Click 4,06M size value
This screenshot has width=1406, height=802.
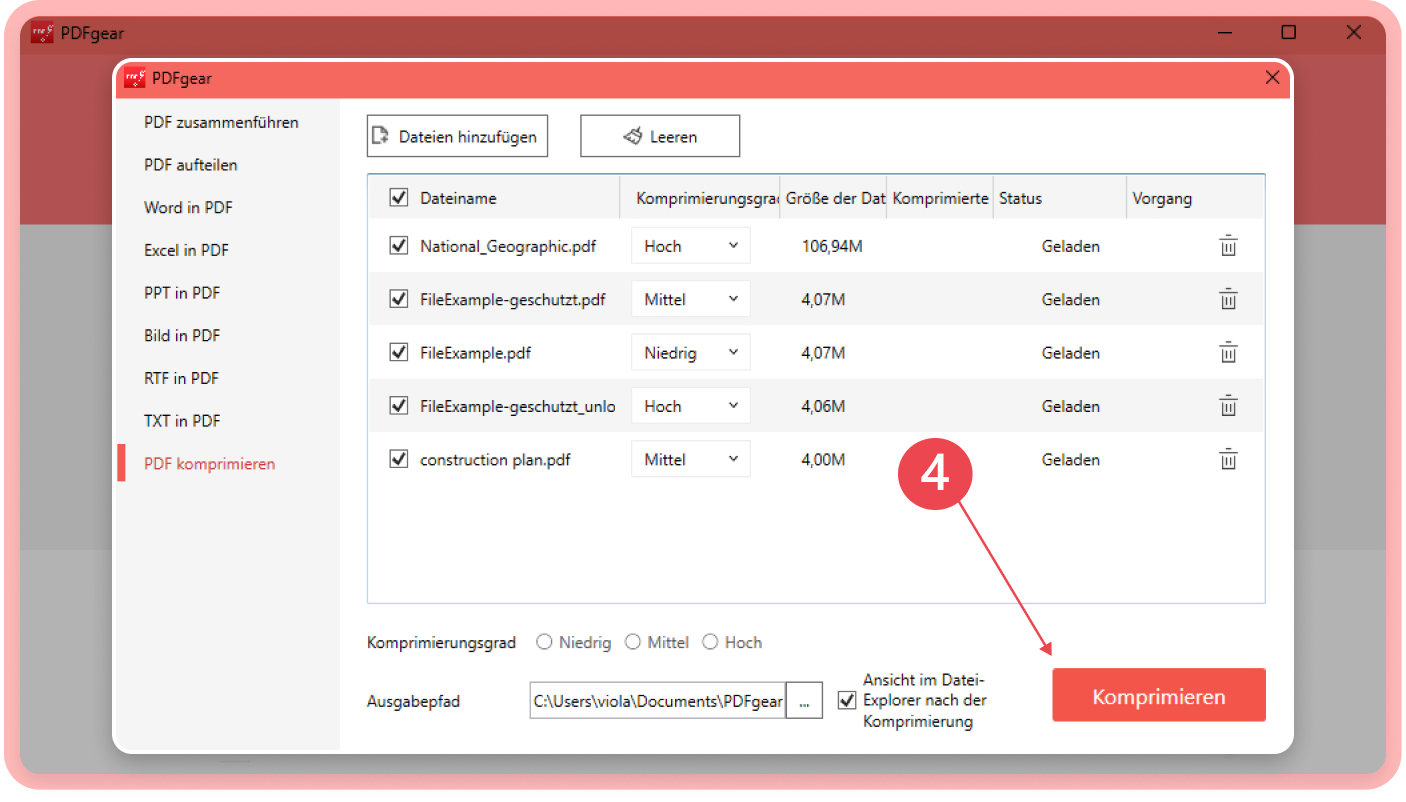[x=823, y=406]
